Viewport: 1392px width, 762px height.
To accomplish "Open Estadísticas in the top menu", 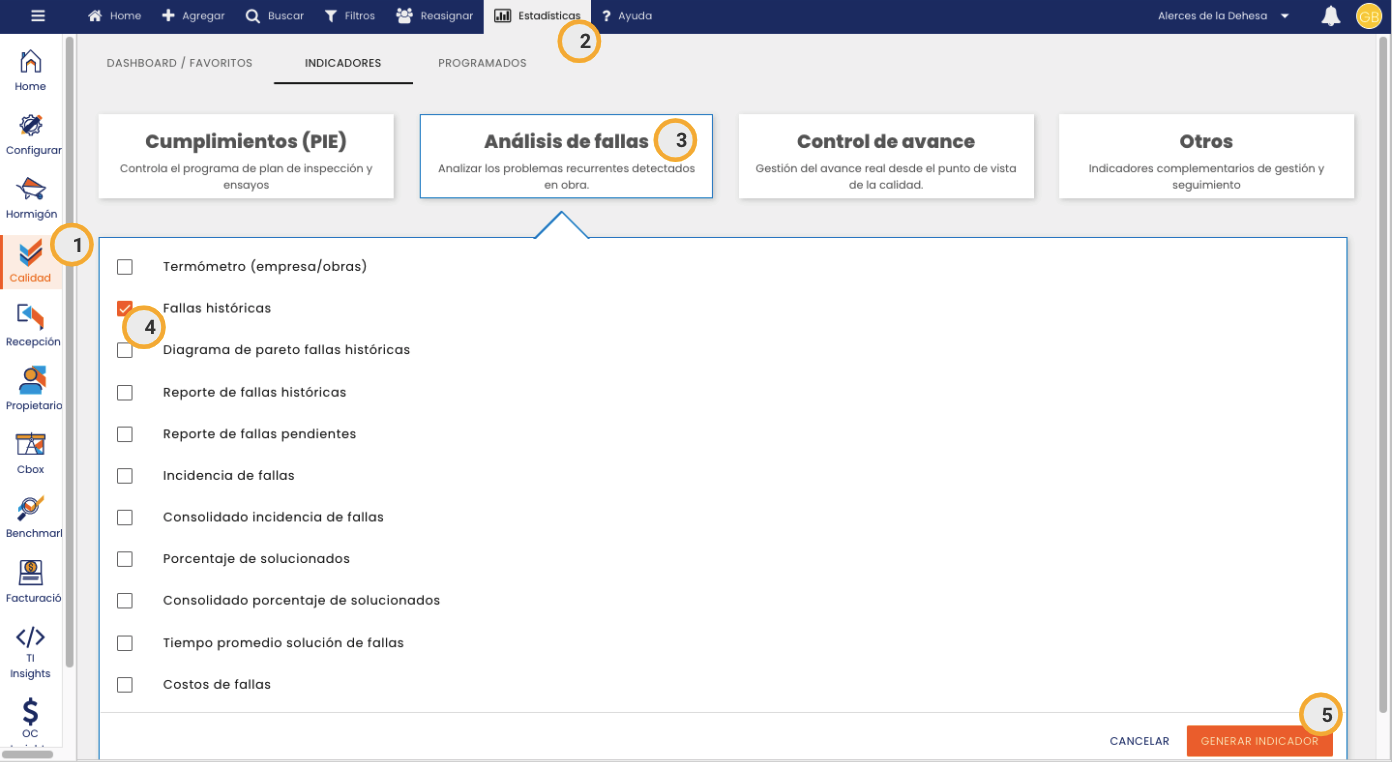I will click(x=538, y=16).
